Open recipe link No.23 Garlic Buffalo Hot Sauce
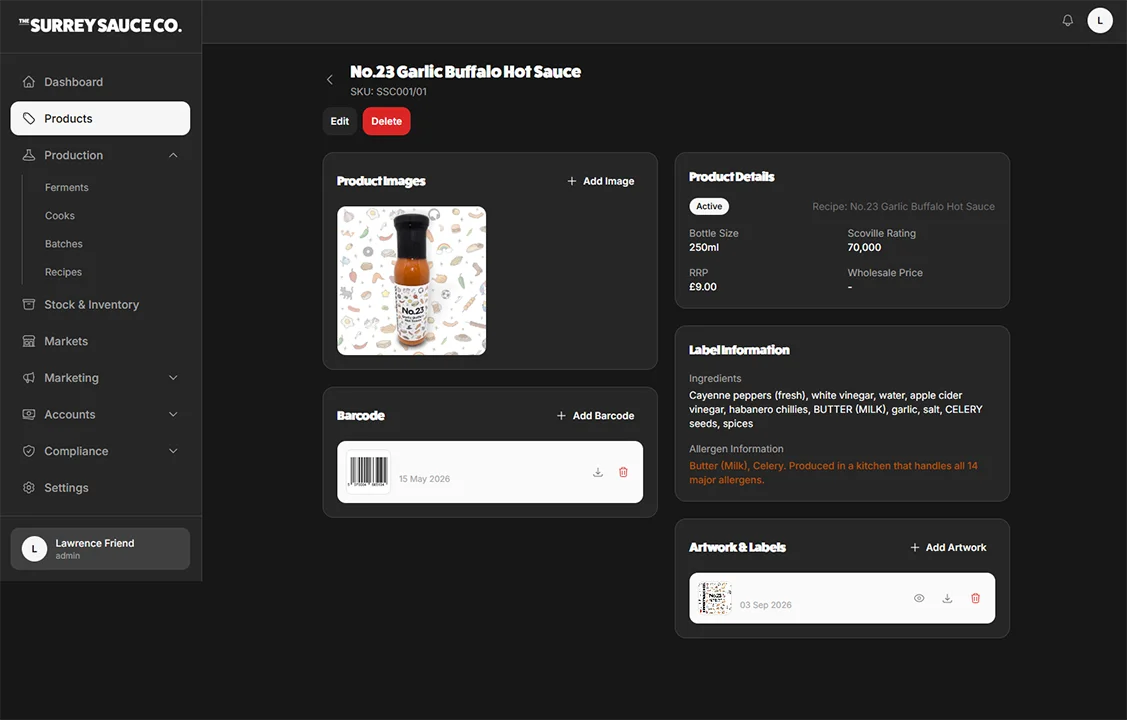1128x720 pixels. coord(904,206)
